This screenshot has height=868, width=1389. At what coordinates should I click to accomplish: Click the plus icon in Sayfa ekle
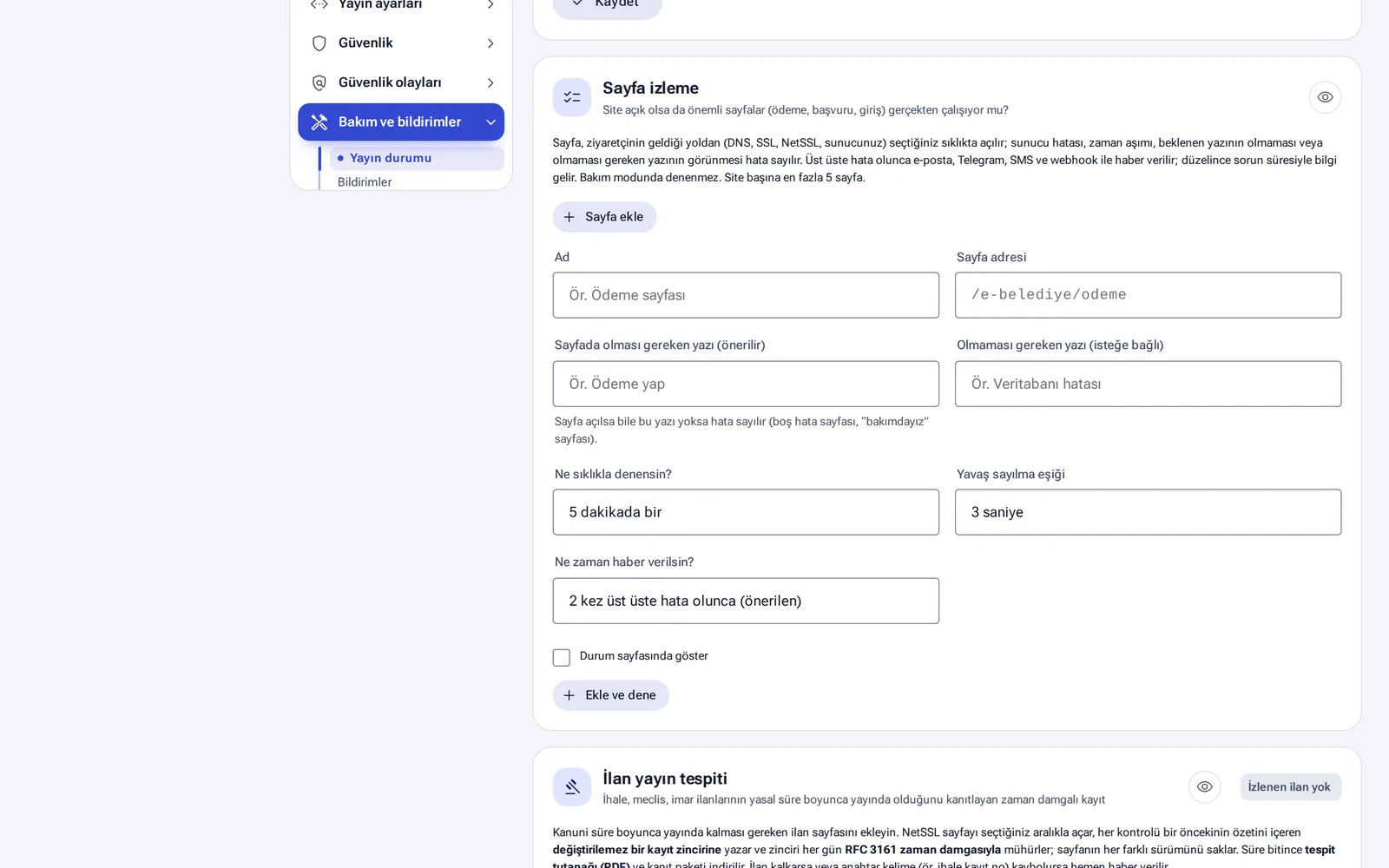pos(569,217)
